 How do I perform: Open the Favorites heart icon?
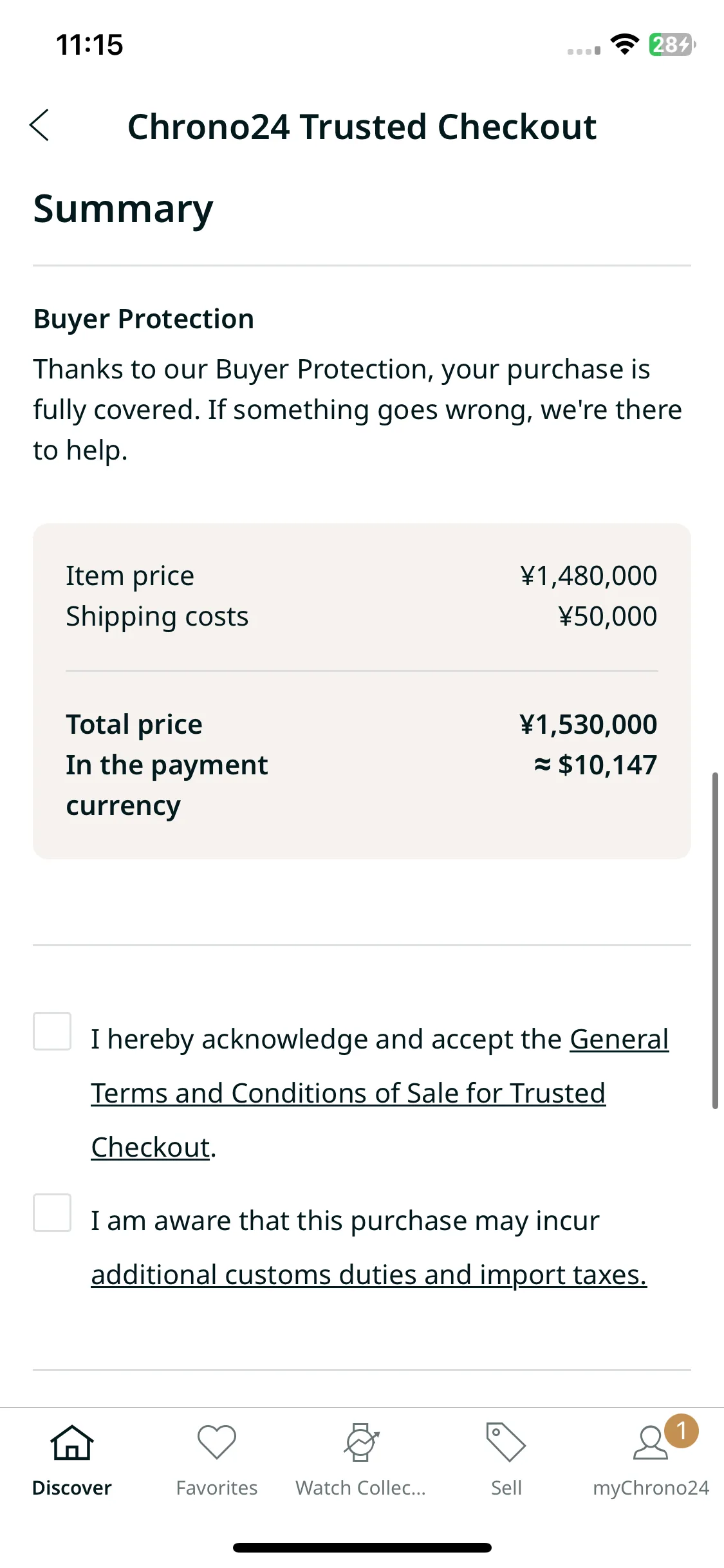(x=217, y=1442)
